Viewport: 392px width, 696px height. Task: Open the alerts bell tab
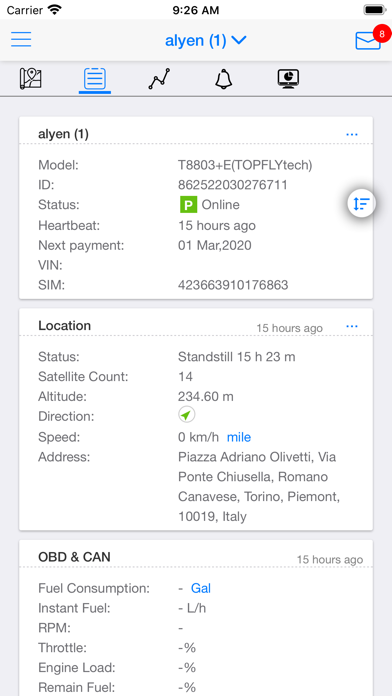[224, 79]
